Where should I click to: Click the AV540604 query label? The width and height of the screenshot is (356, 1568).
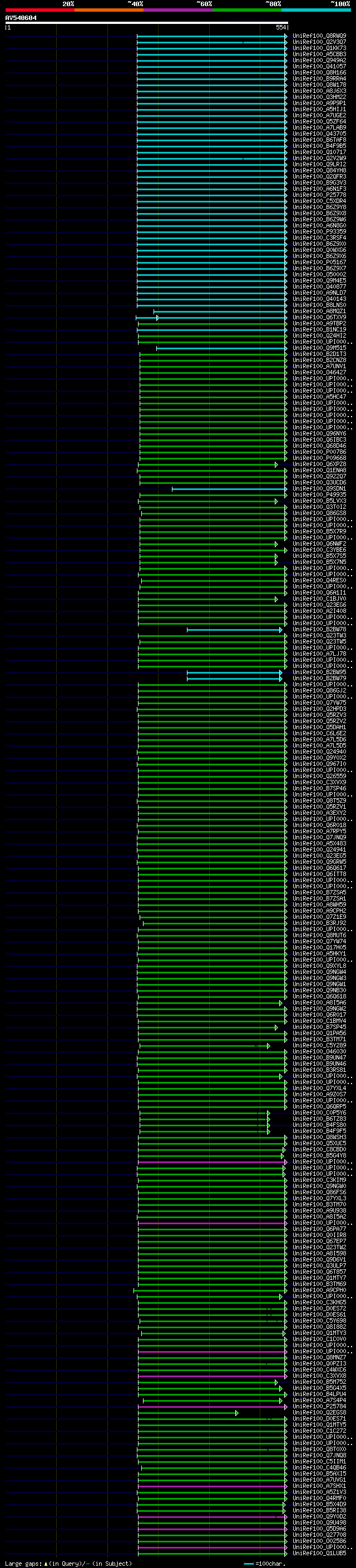(21, 18)
